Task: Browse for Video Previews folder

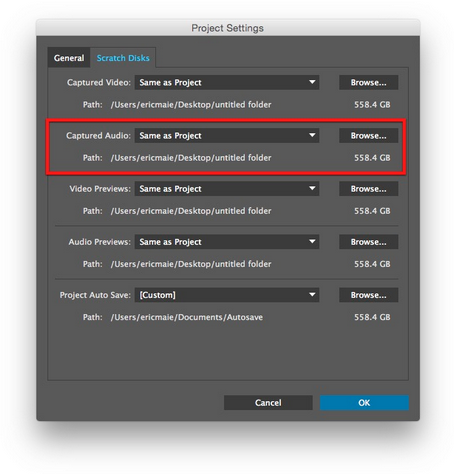Action: coord(368,189)
